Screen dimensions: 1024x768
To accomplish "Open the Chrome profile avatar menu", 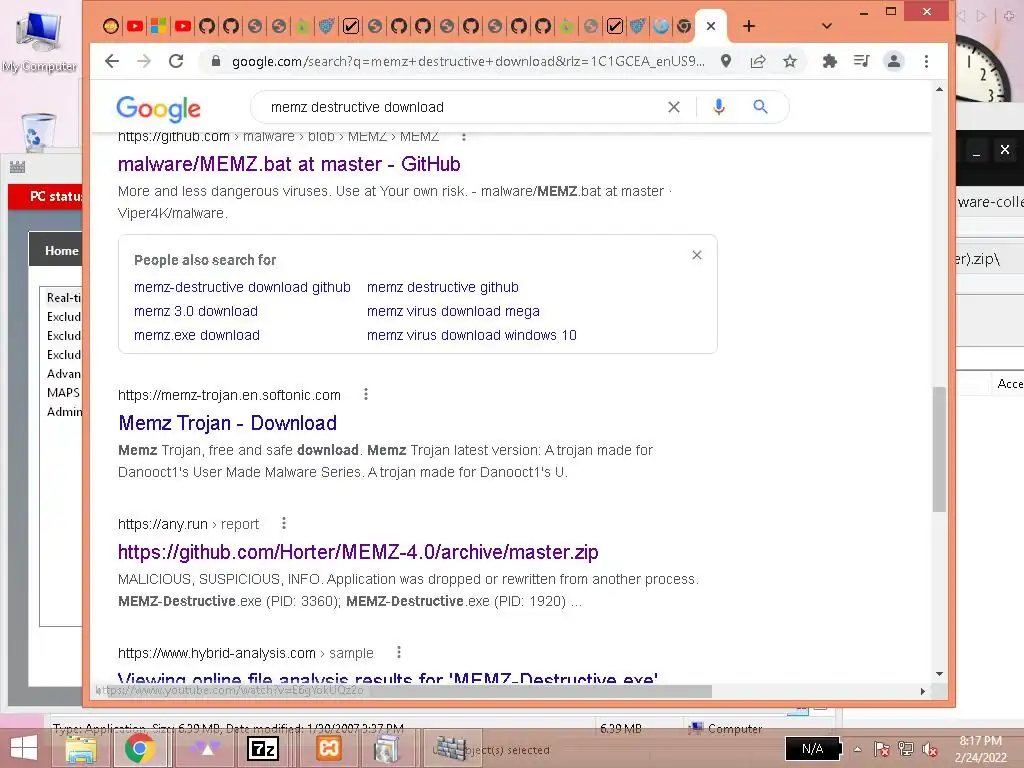I will (893, 61).
